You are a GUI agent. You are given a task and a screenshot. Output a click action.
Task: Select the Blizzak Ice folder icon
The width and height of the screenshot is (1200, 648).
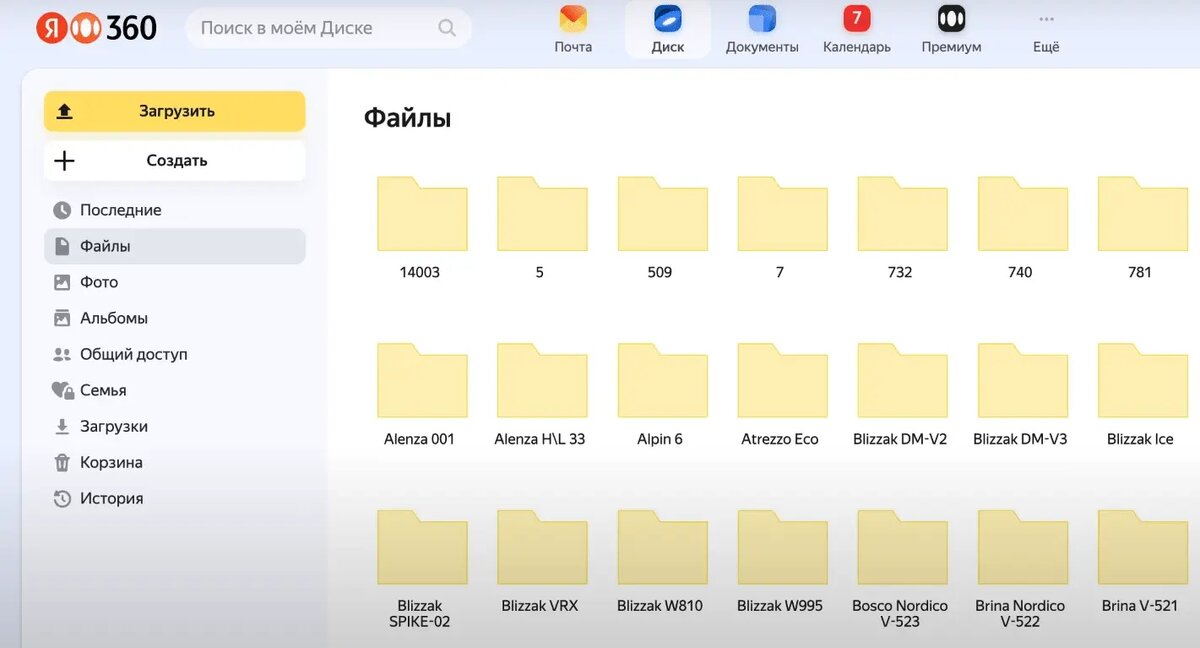[x=1142, y=380]
